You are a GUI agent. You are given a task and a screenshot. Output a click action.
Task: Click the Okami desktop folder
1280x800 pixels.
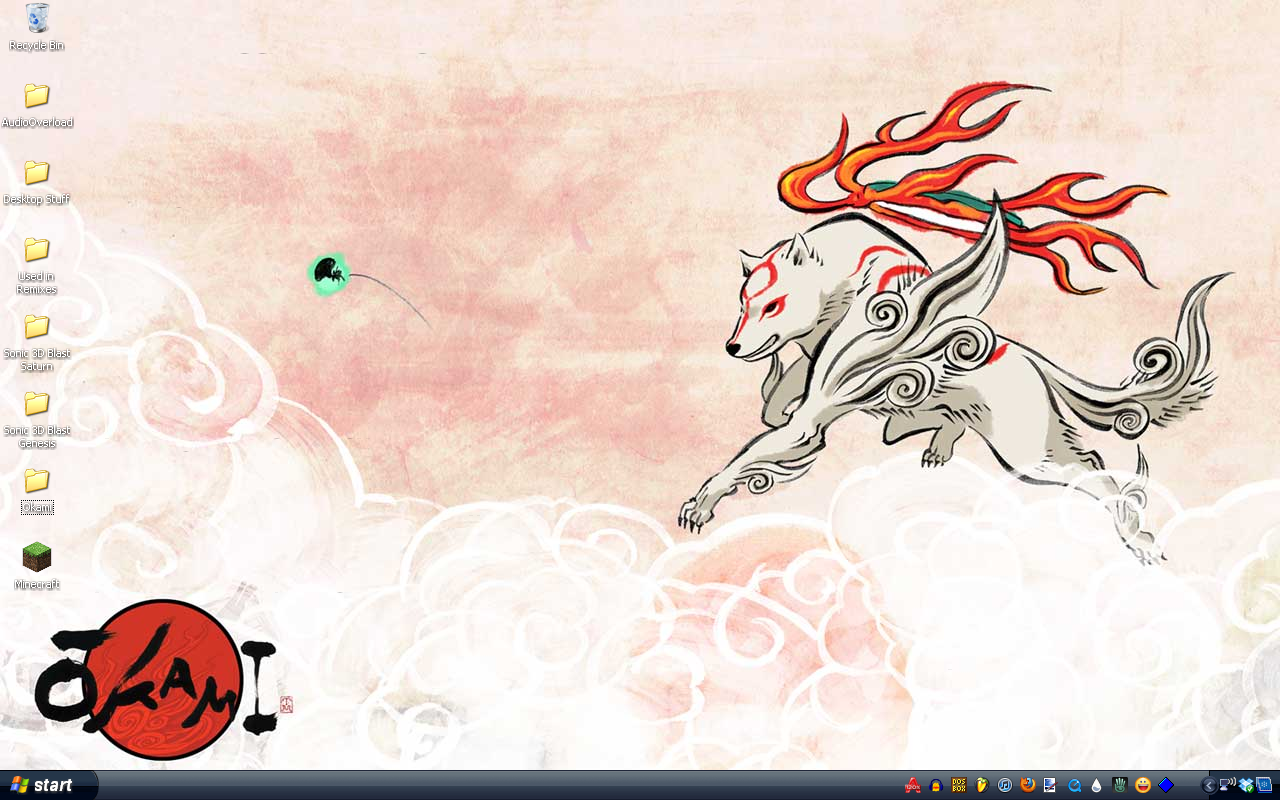(37, 481)
